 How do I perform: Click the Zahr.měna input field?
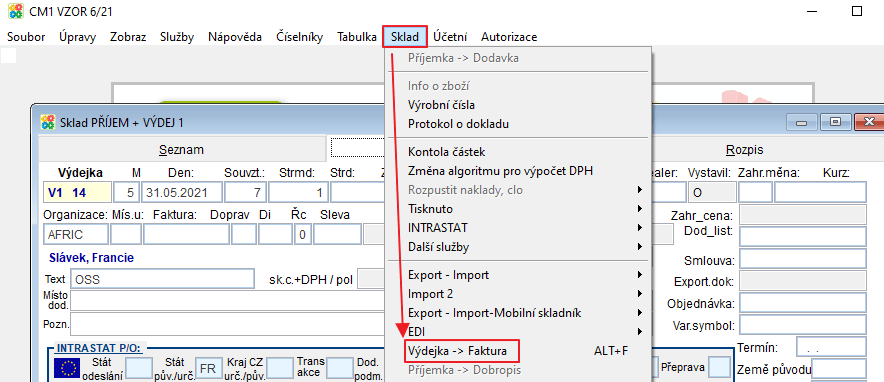(755, 193)
